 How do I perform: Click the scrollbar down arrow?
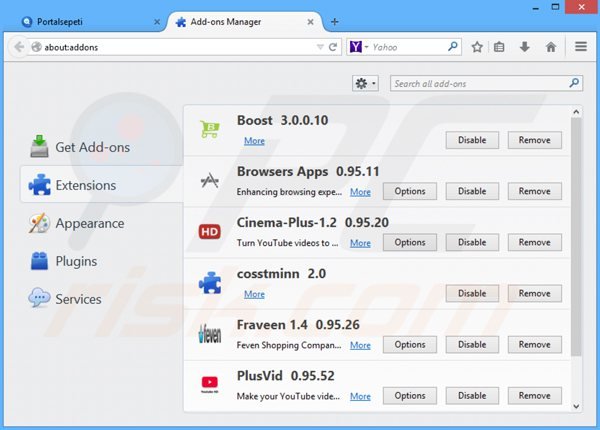(576, 406)
